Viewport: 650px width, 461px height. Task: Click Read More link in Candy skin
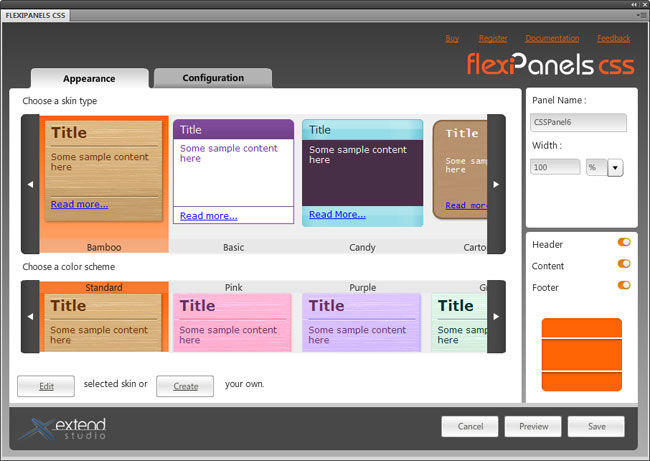(x=337, y=214)
